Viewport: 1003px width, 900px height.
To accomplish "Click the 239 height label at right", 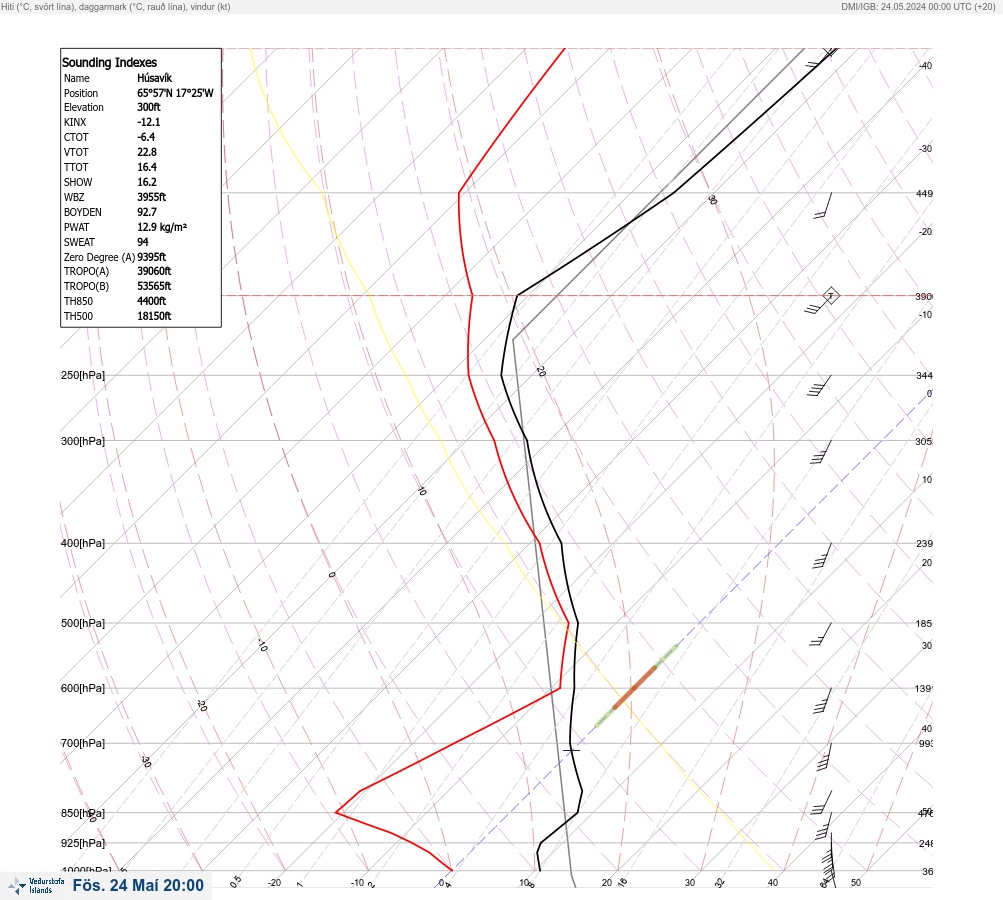I will tap(924, 544).
